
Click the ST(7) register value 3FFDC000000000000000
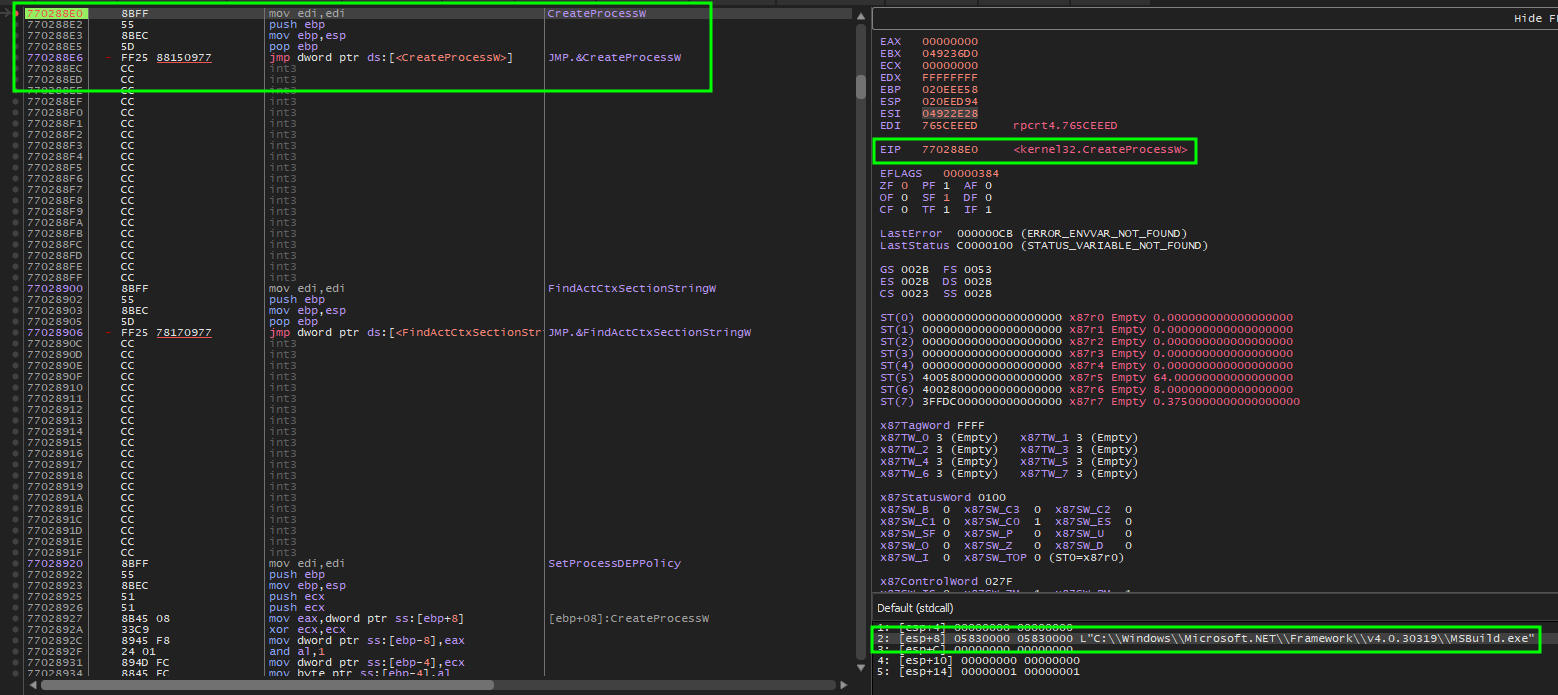[991, 401]
